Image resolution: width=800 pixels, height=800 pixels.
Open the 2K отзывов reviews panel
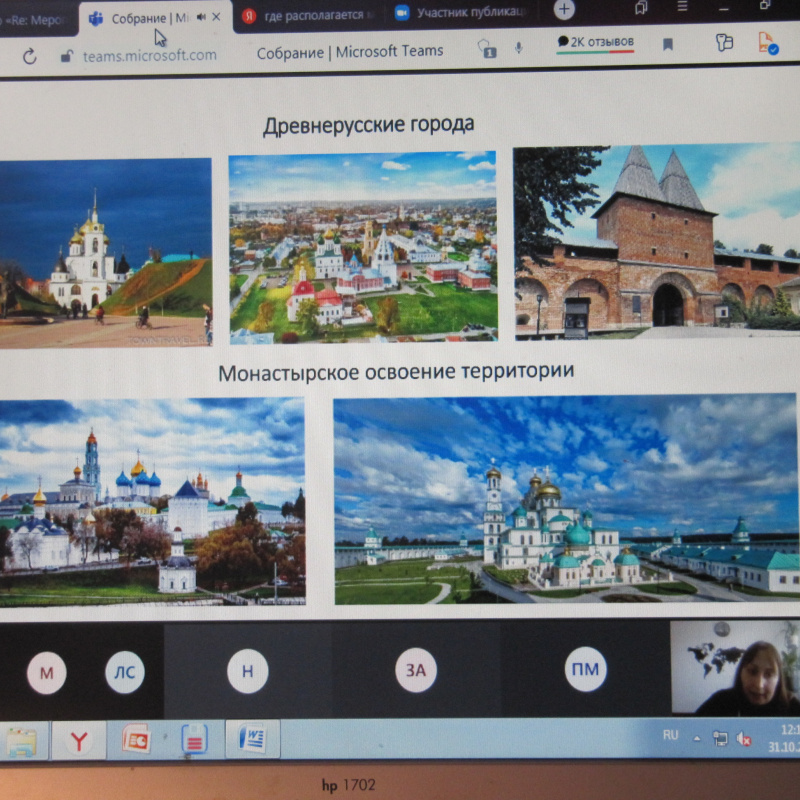596,42
